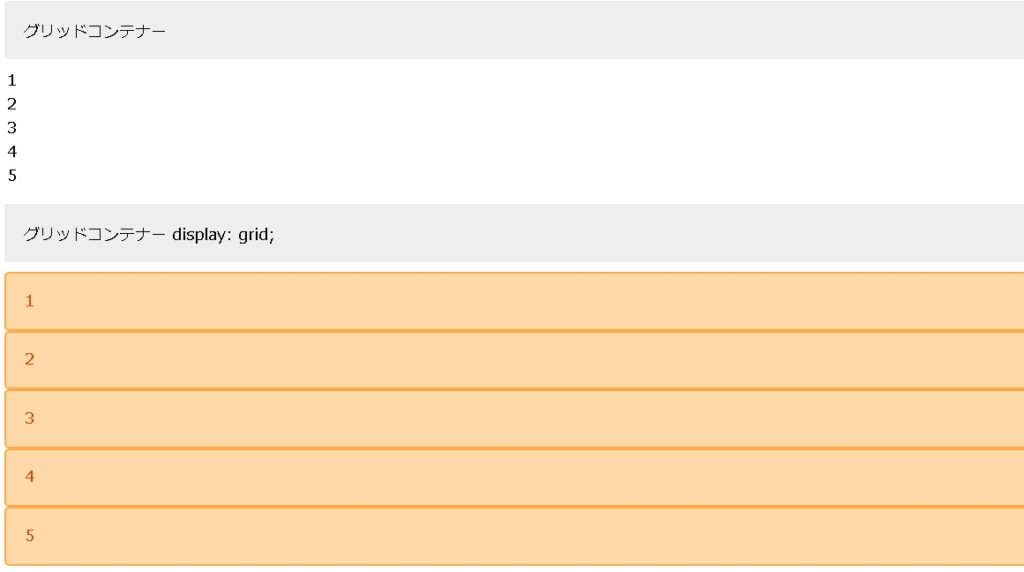The height and width of the screenshot is (572, 1024).
Task: Select the orange grid item box 4
Action: [514, 477]
